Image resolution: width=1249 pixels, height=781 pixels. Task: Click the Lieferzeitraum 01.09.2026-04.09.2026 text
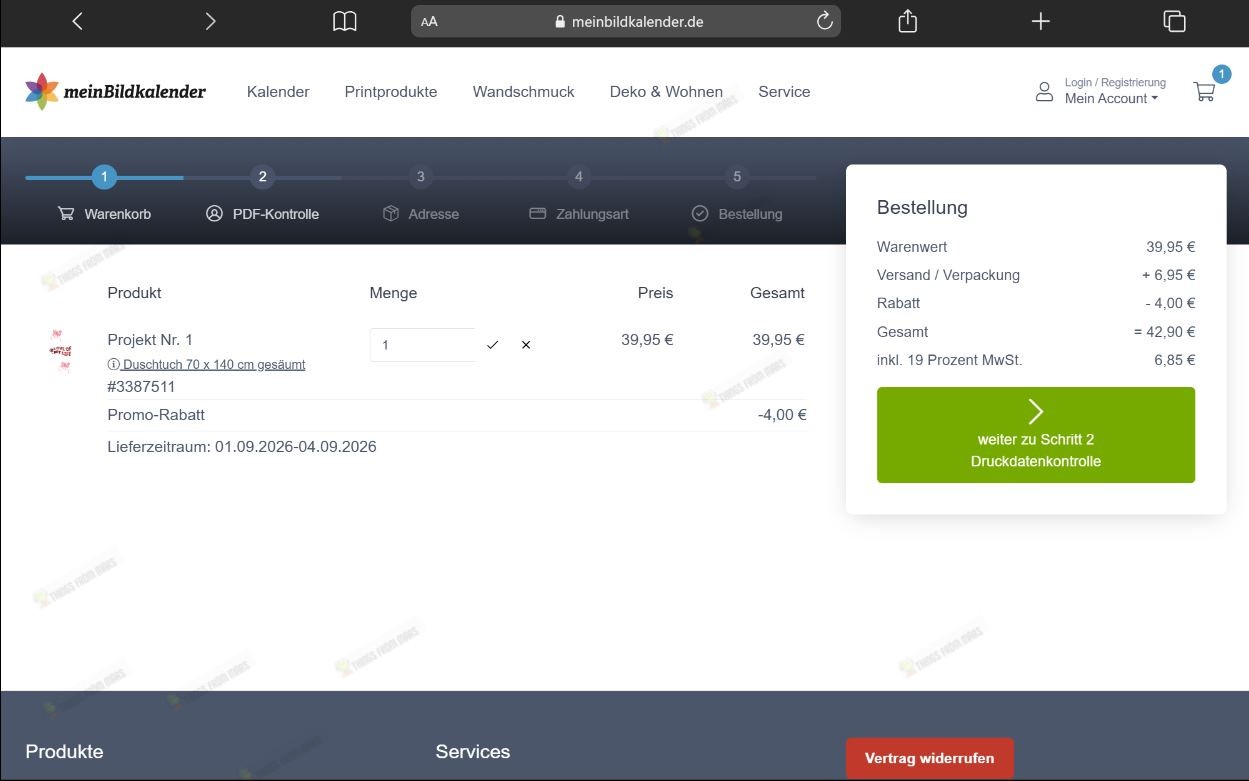[x=242, y=447]
